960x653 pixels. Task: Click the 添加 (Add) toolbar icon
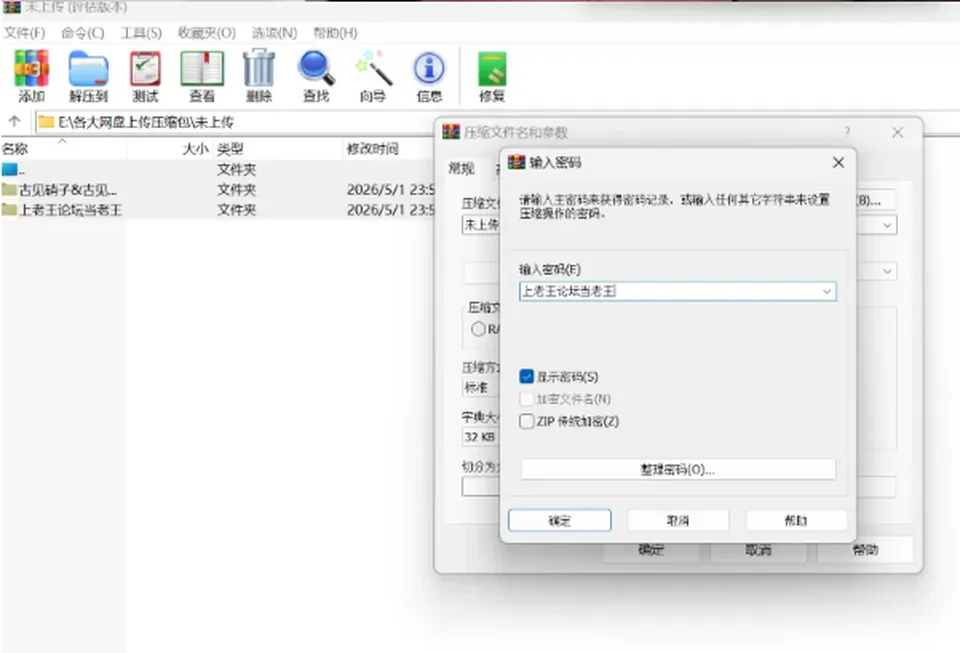pos(31,76)
